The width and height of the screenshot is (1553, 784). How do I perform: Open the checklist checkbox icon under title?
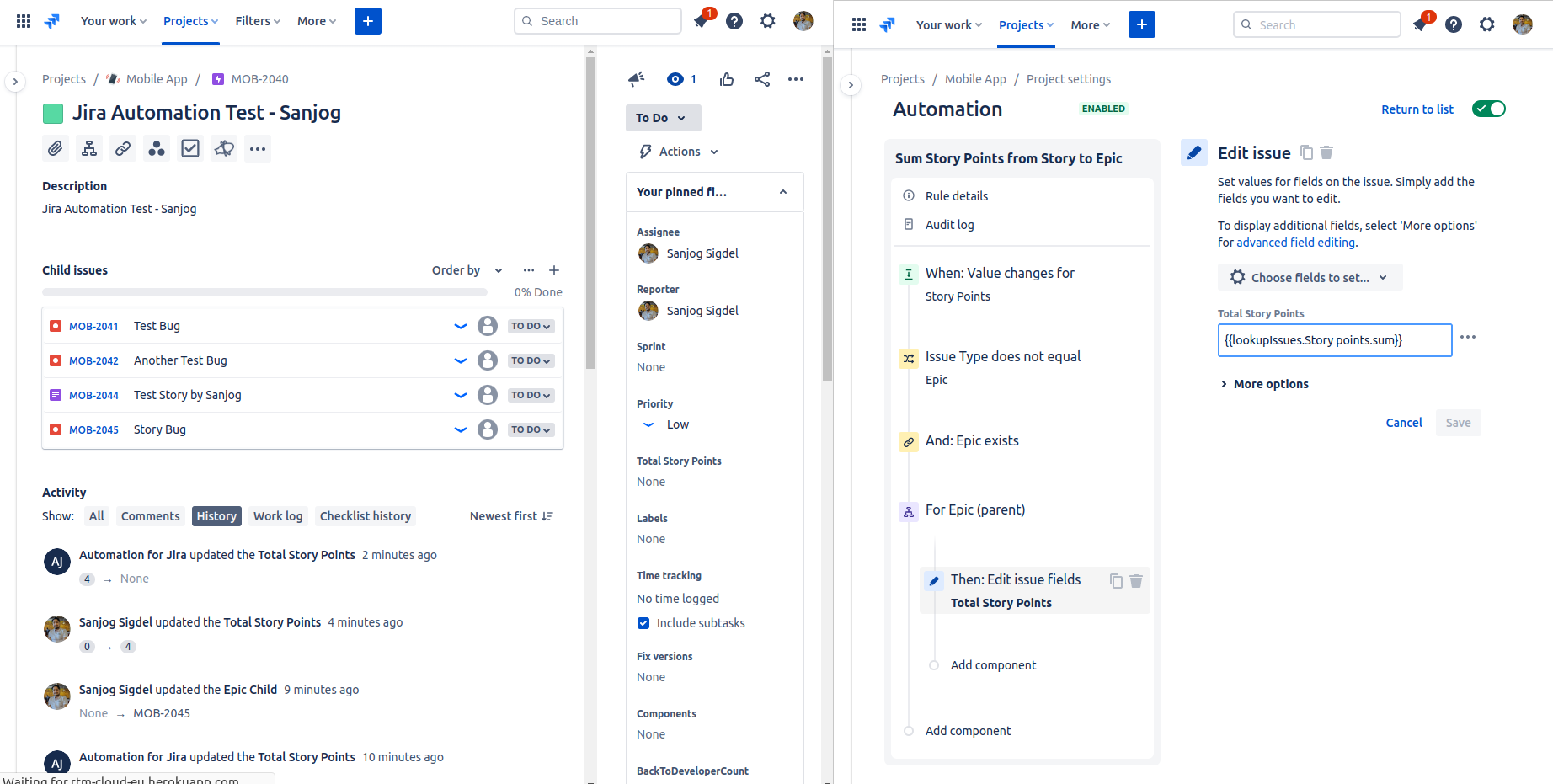click(x=190, y=149)
